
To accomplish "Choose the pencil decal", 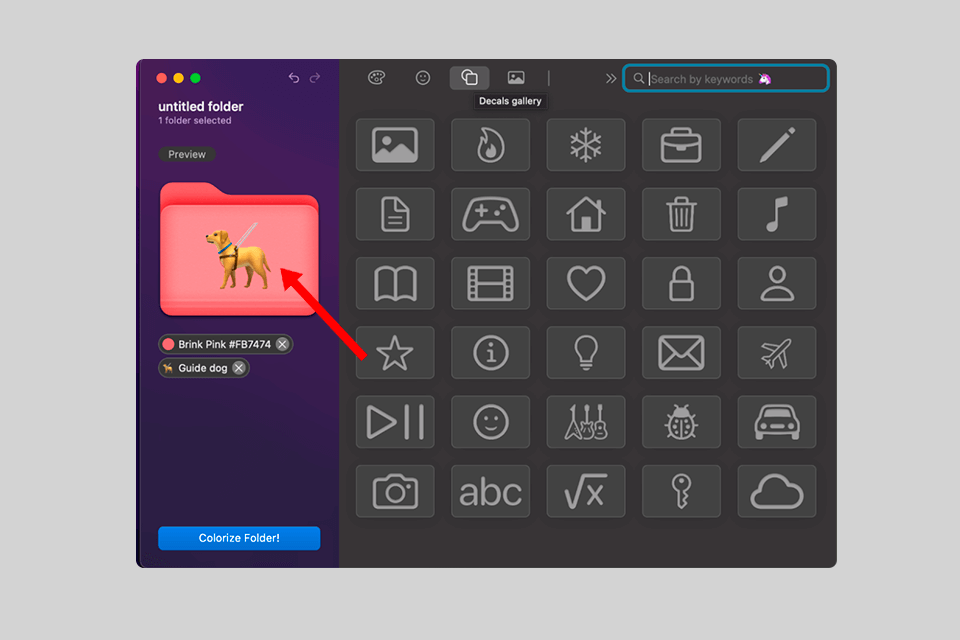I will coord(777,145).
